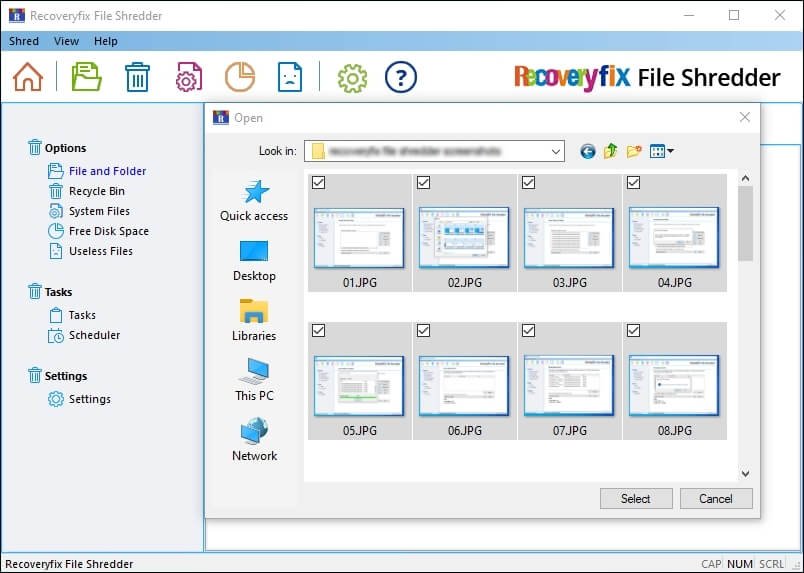Uncheck the 04.JPG checkbox
The width and height of the screenshot is (804, 573).
pyautogui.click(x=634, y=182)
